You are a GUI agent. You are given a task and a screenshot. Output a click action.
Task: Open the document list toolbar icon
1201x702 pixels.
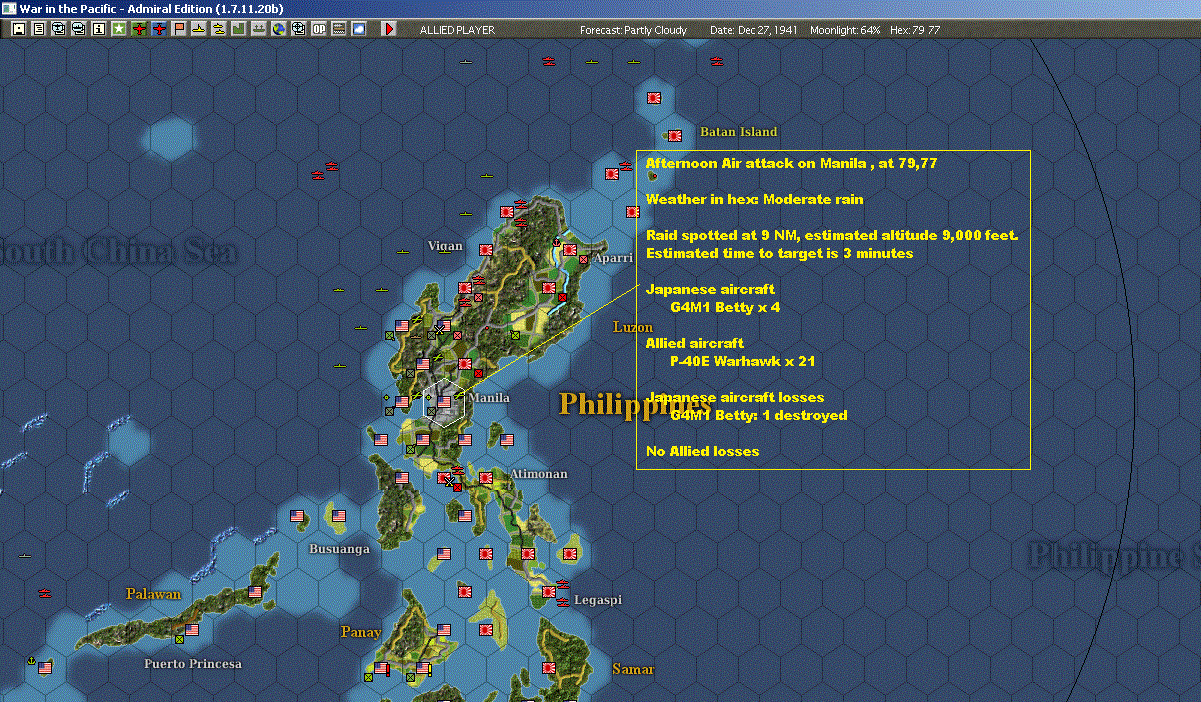pyautogui.click(x=39, y=29)
